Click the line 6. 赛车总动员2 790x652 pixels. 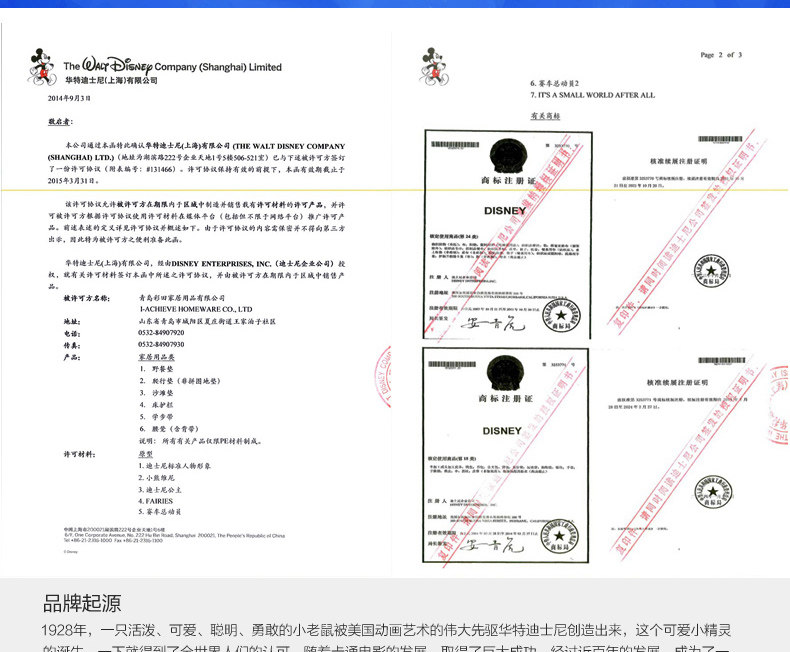coord(554,83)
